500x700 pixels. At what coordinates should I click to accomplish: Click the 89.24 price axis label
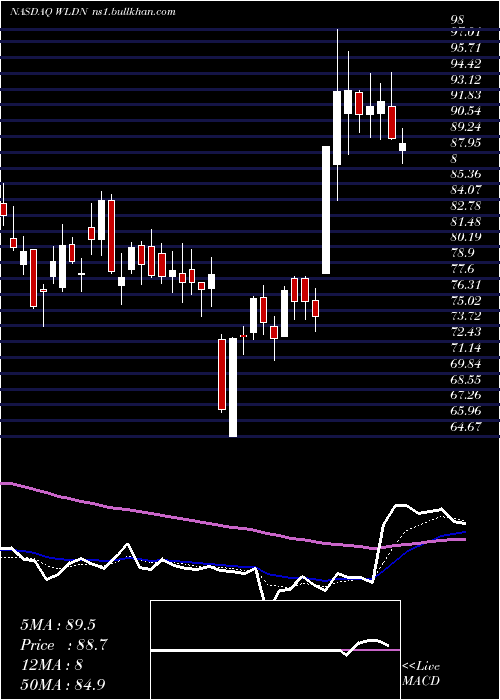click(x=466, y=127)
